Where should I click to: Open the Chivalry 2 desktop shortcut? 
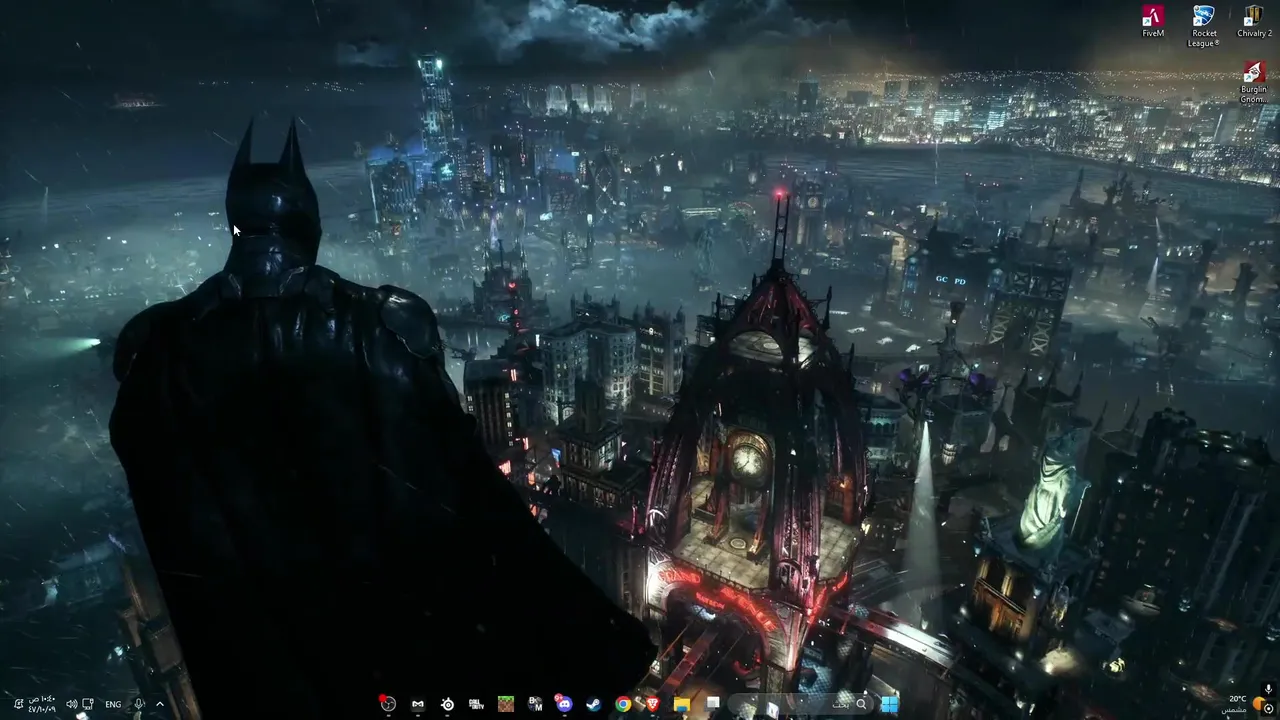[1254, 22]
